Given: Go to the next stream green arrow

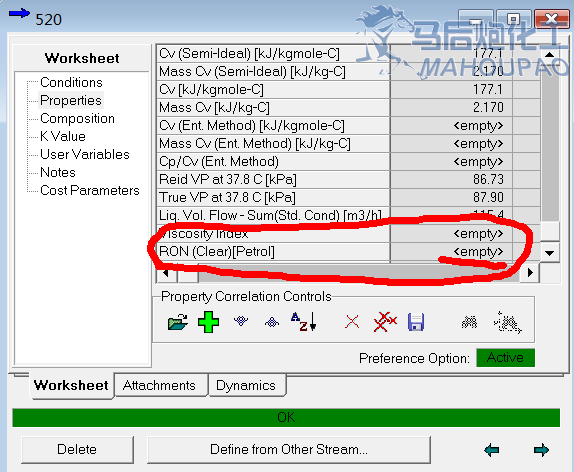Looking at the screenshot, I should click(541, 450).
